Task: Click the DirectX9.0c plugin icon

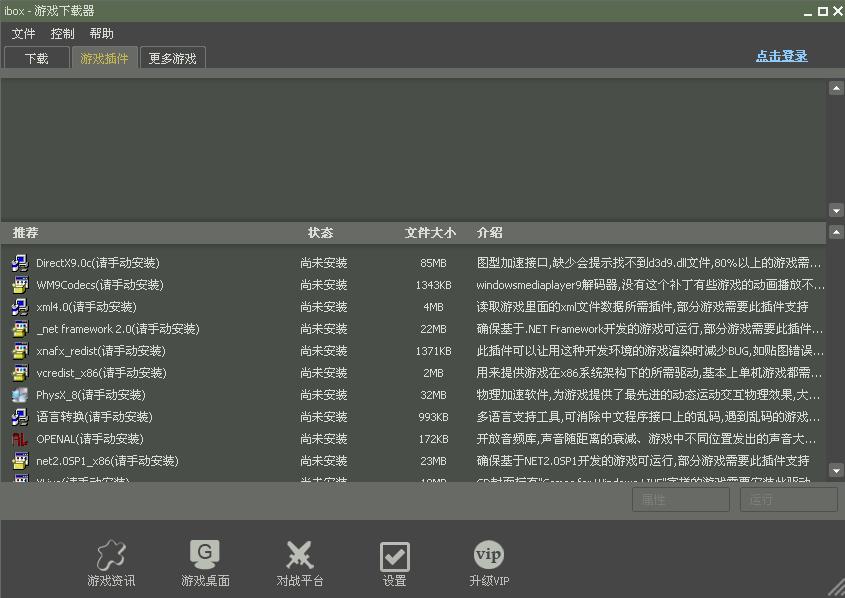Action: (x=20, y=263)
